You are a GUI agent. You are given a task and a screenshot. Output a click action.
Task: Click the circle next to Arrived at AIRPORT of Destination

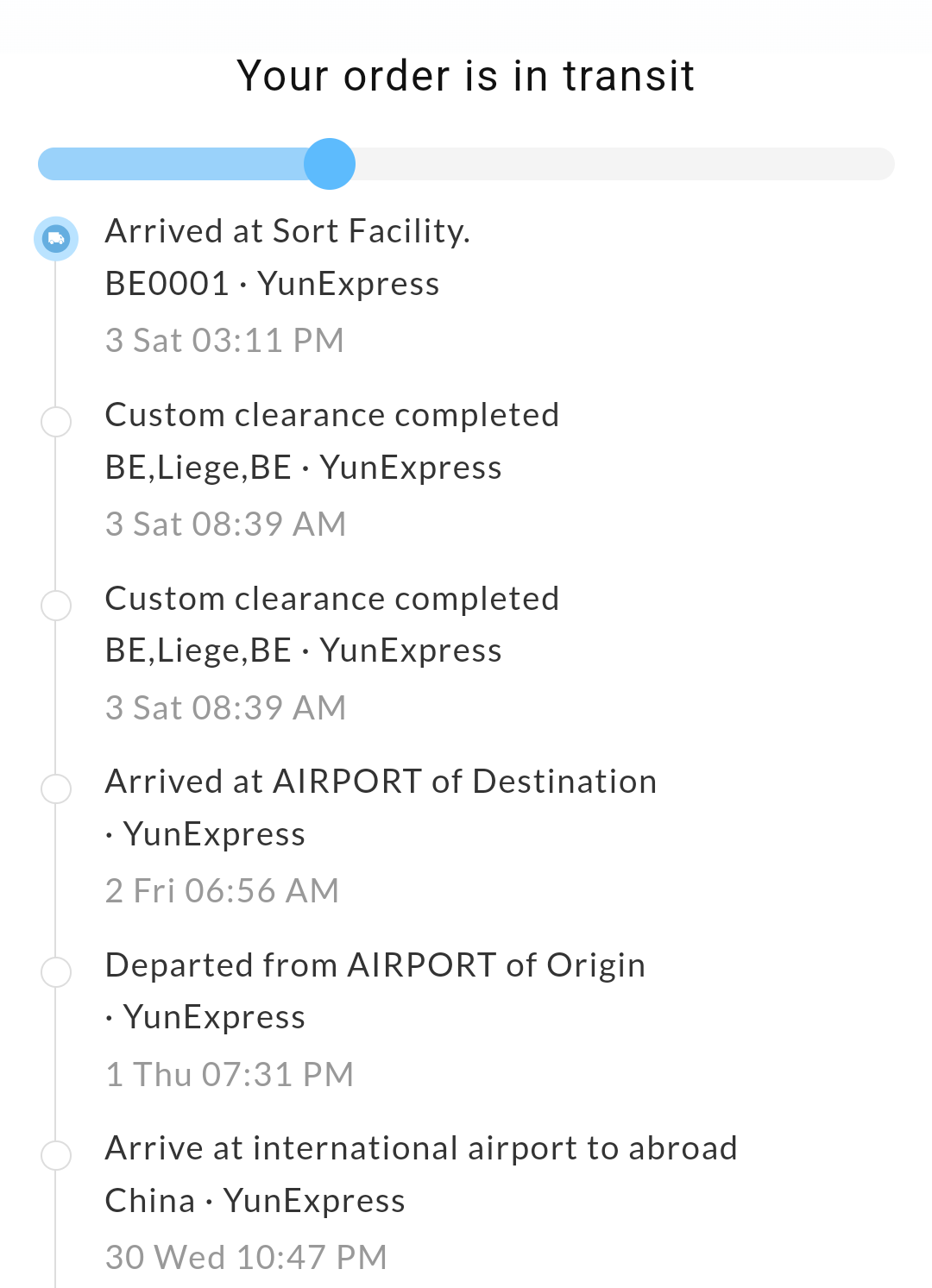click(56, 788)
